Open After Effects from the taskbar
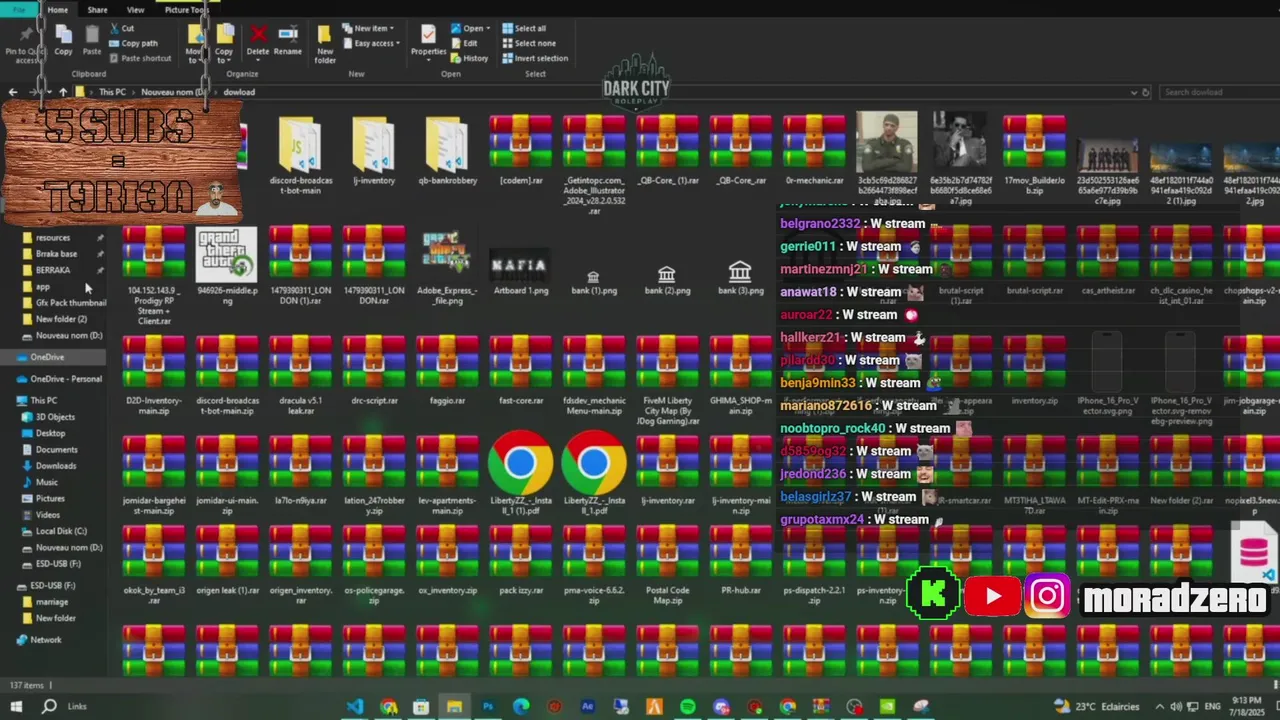Screen dimensions: 1280x720 tap(588, 706)
